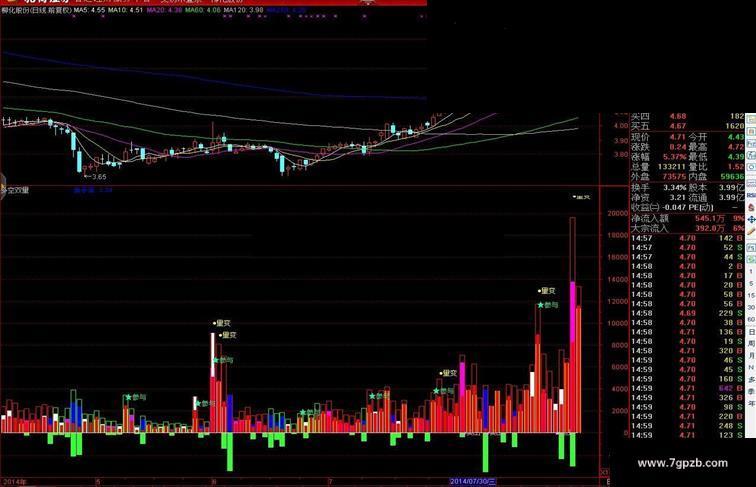Select the 14:59 trade with 642 B
This screenshot has height=487, width=756.
tap(688, 389)
